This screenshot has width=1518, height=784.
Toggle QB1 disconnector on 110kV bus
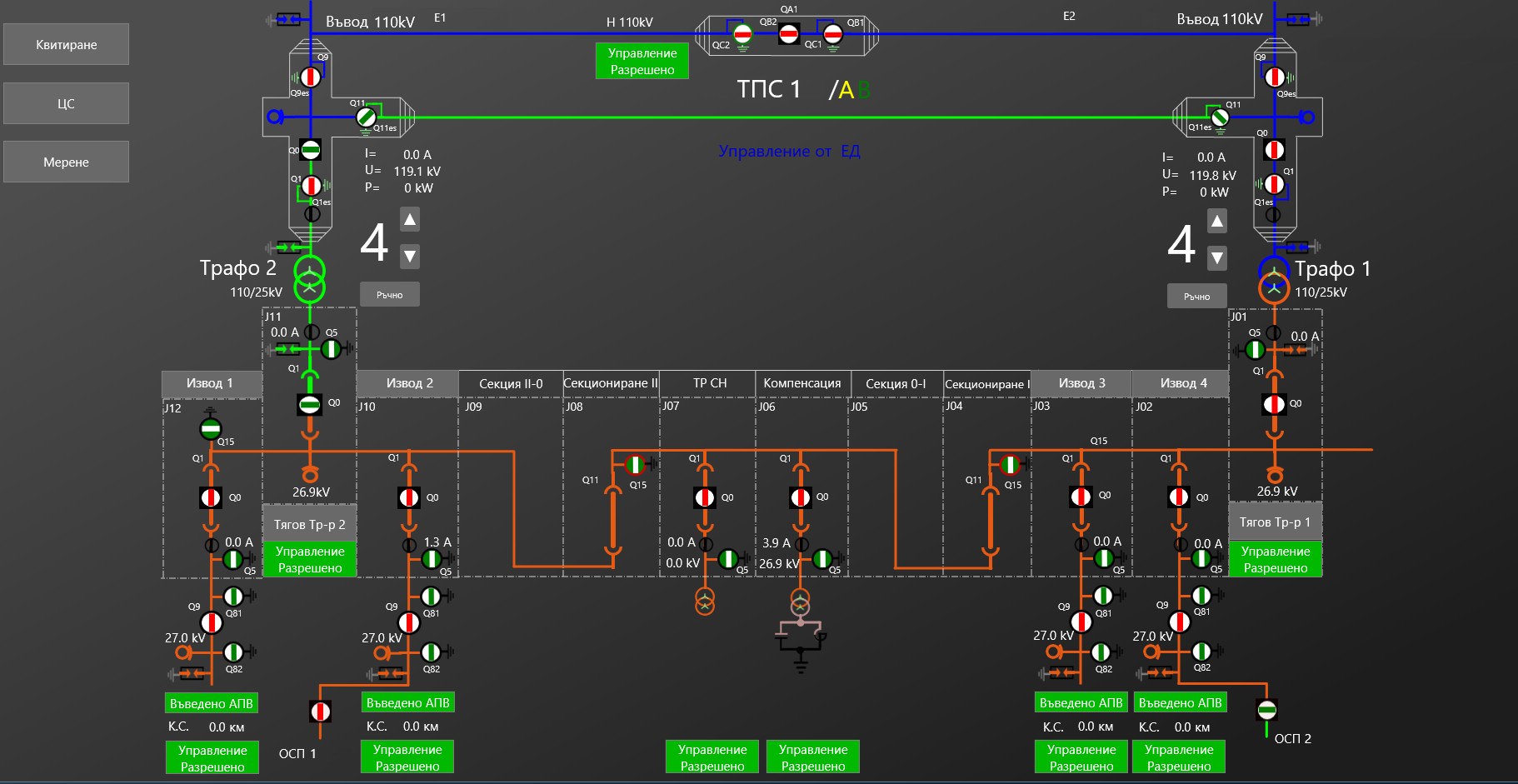coord(832,34)
